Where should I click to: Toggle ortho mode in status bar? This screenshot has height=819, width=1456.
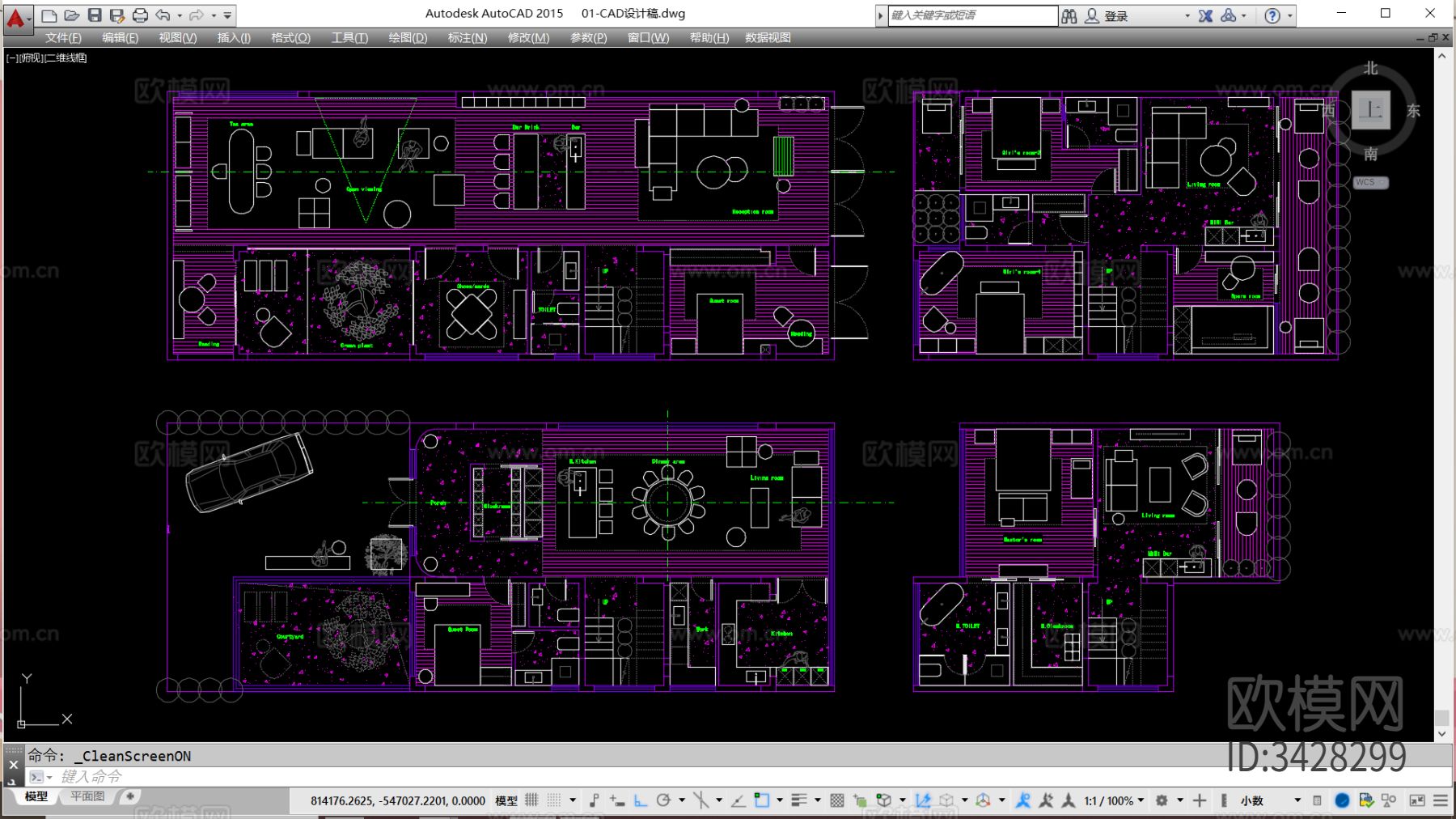[x=641, y=800]
